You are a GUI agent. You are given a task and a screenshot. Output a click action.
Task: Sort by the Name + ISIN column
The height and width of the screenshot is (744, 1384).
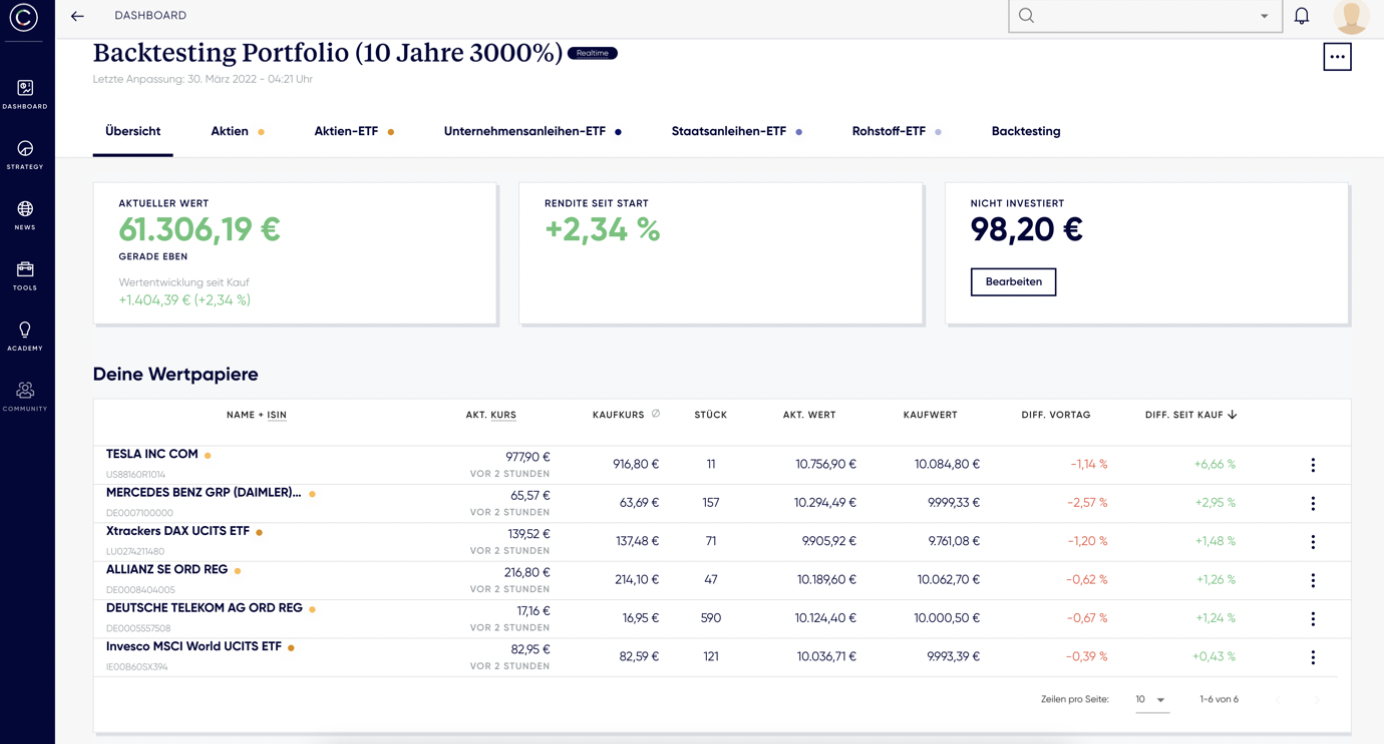pyautogui.click(x=257, y=414)
